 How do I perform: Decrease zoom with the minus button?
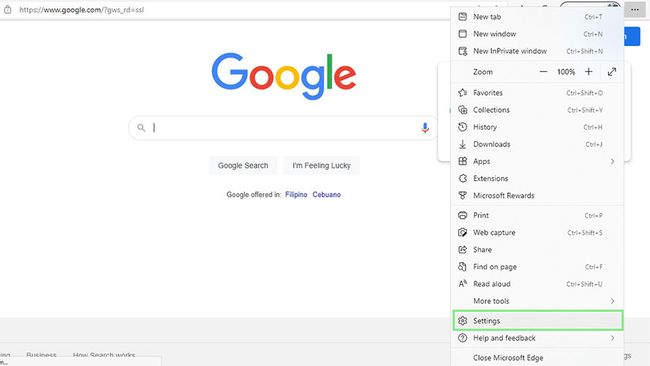click(x=543, y=72)
